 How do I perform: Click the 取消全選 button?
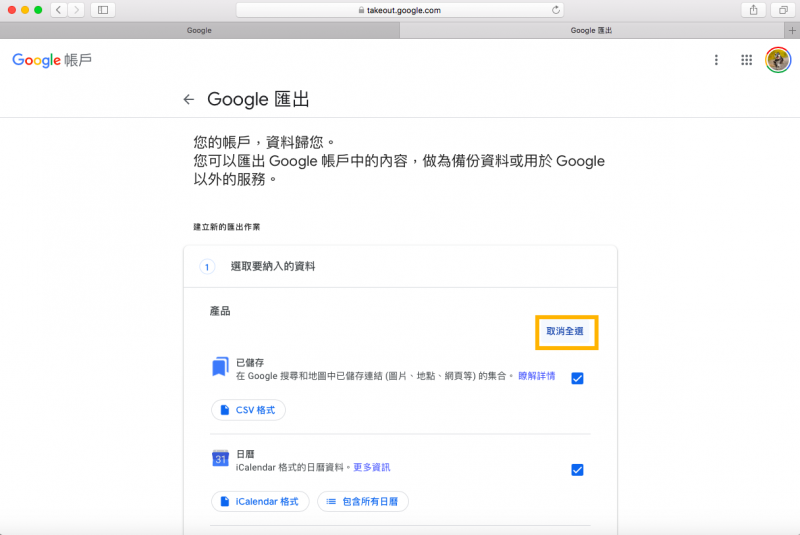click(x=565, y=332)
